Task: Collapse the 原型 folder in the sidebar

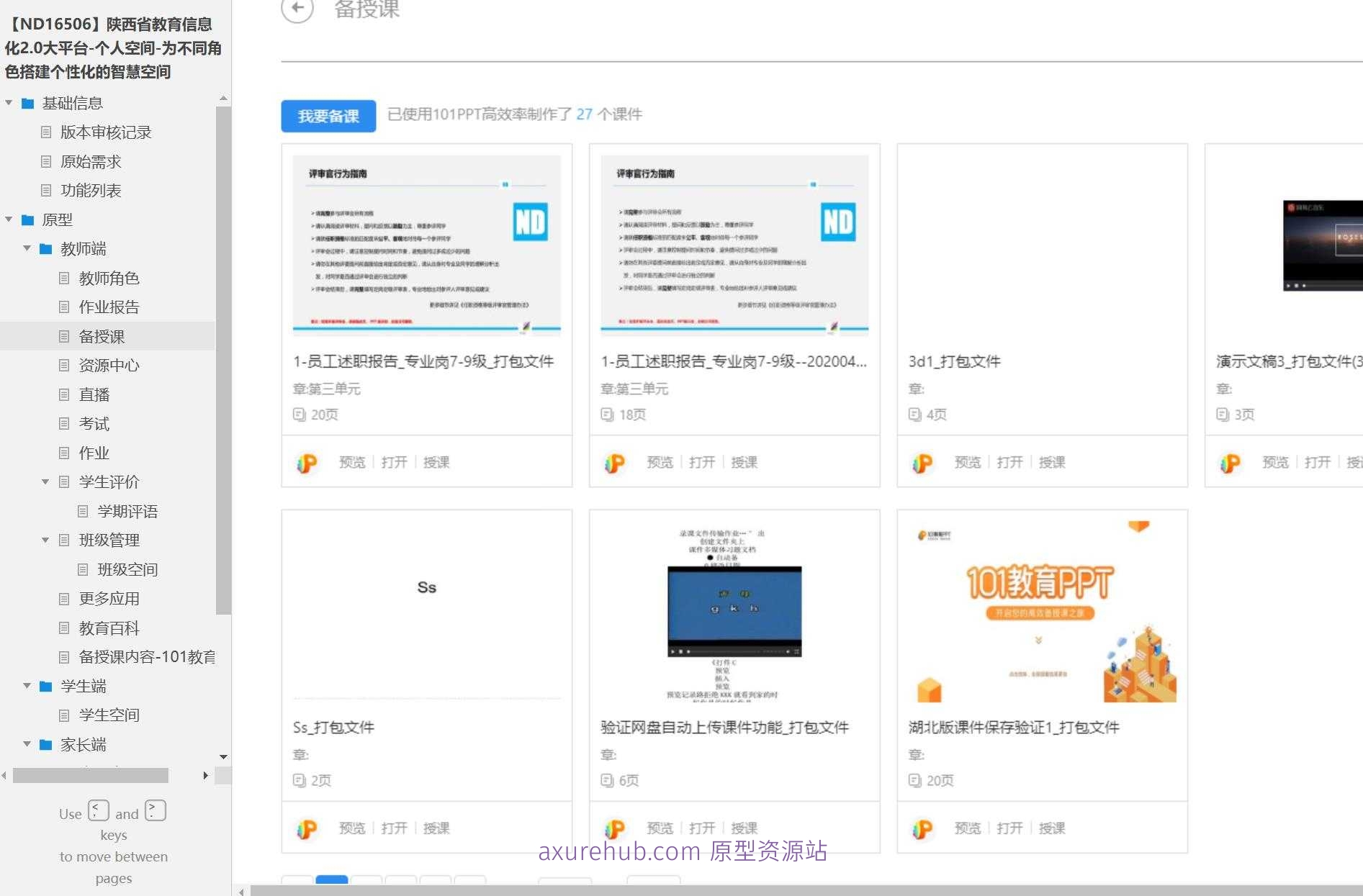Action: 9,220
